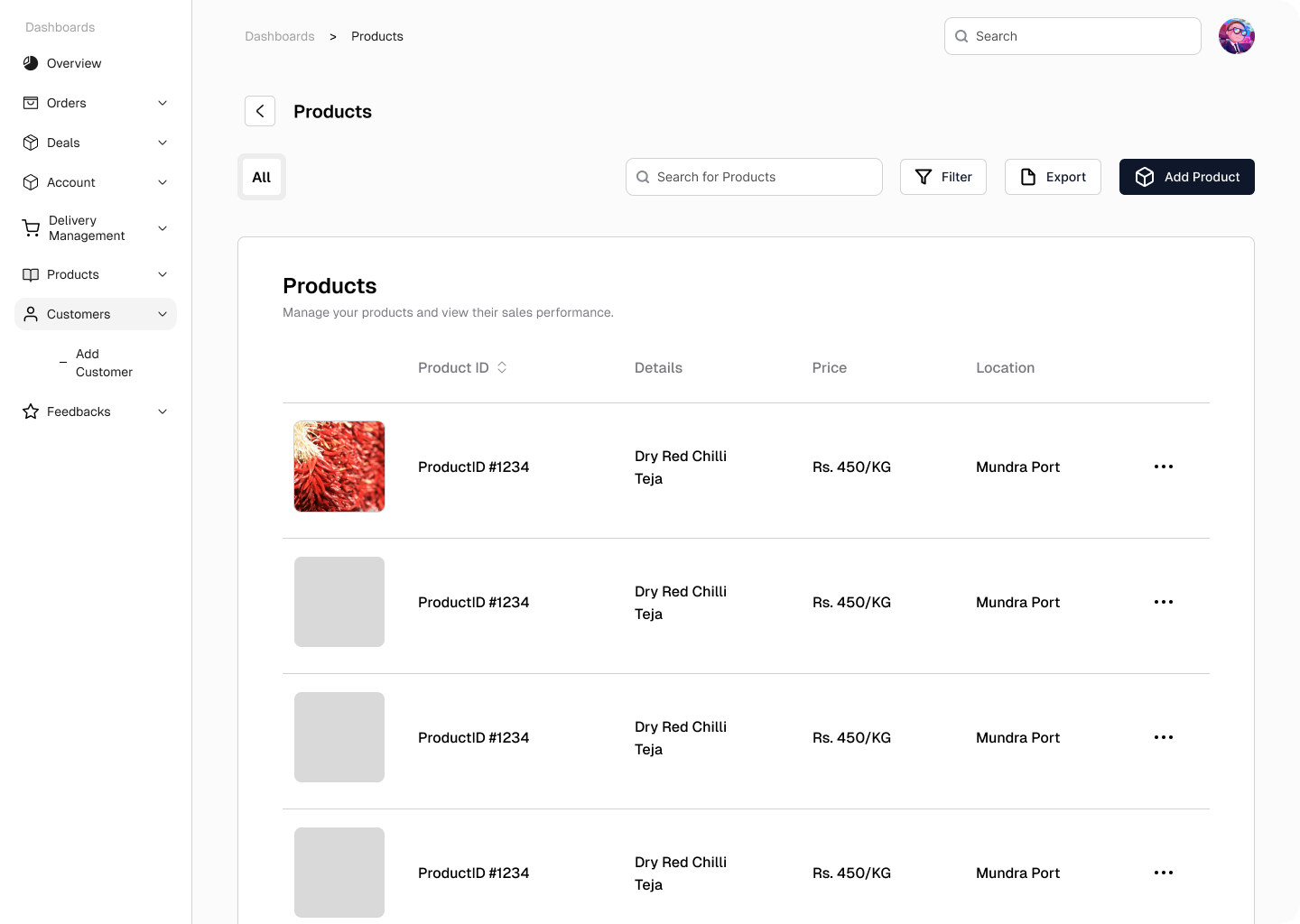
Task: Click the Filter funnel icon
Action: pyautogui.click(x=924, y=177)
